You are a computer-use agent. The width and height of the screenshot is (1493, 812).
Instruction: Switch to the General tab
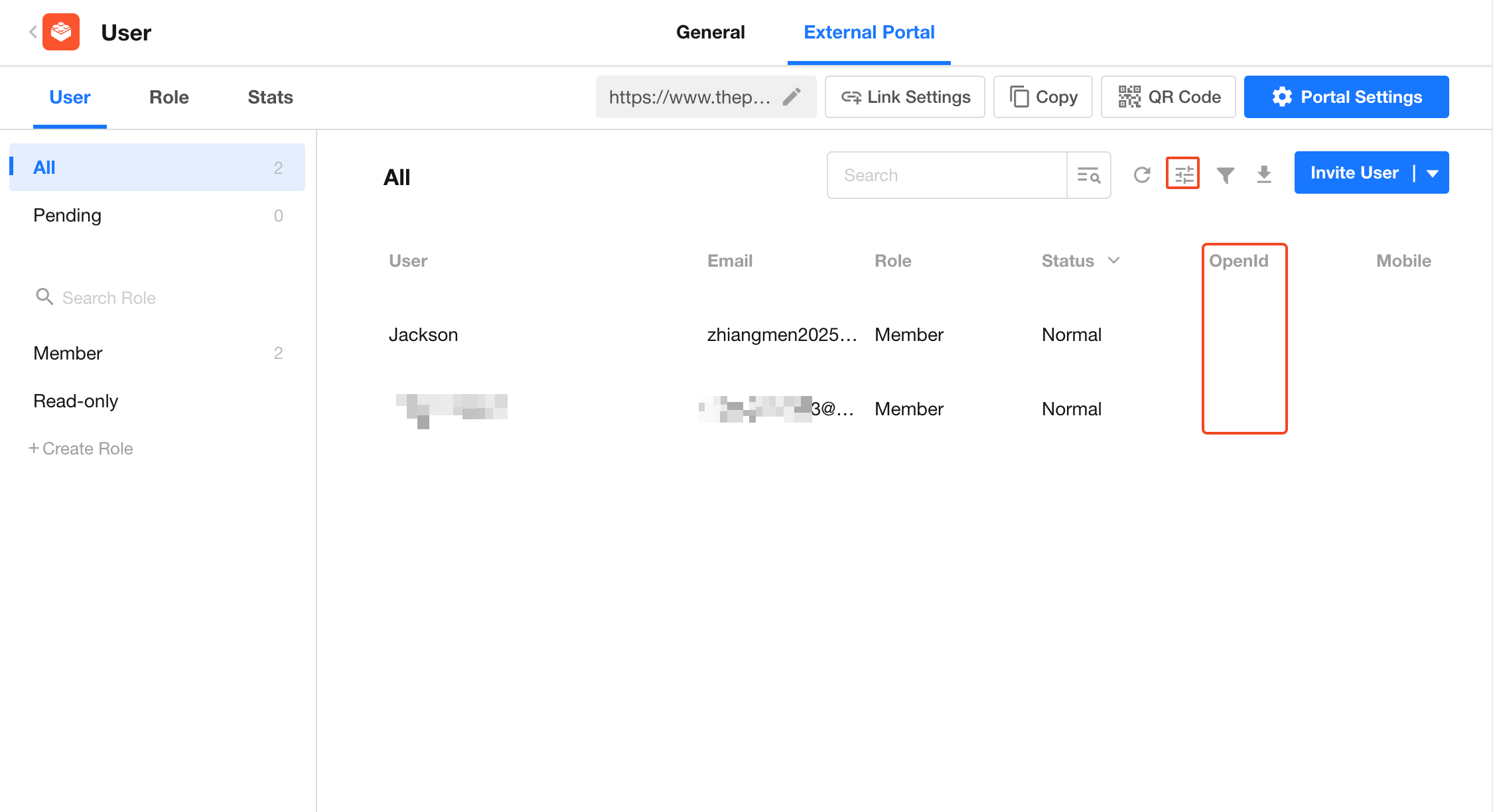point(710,32)
